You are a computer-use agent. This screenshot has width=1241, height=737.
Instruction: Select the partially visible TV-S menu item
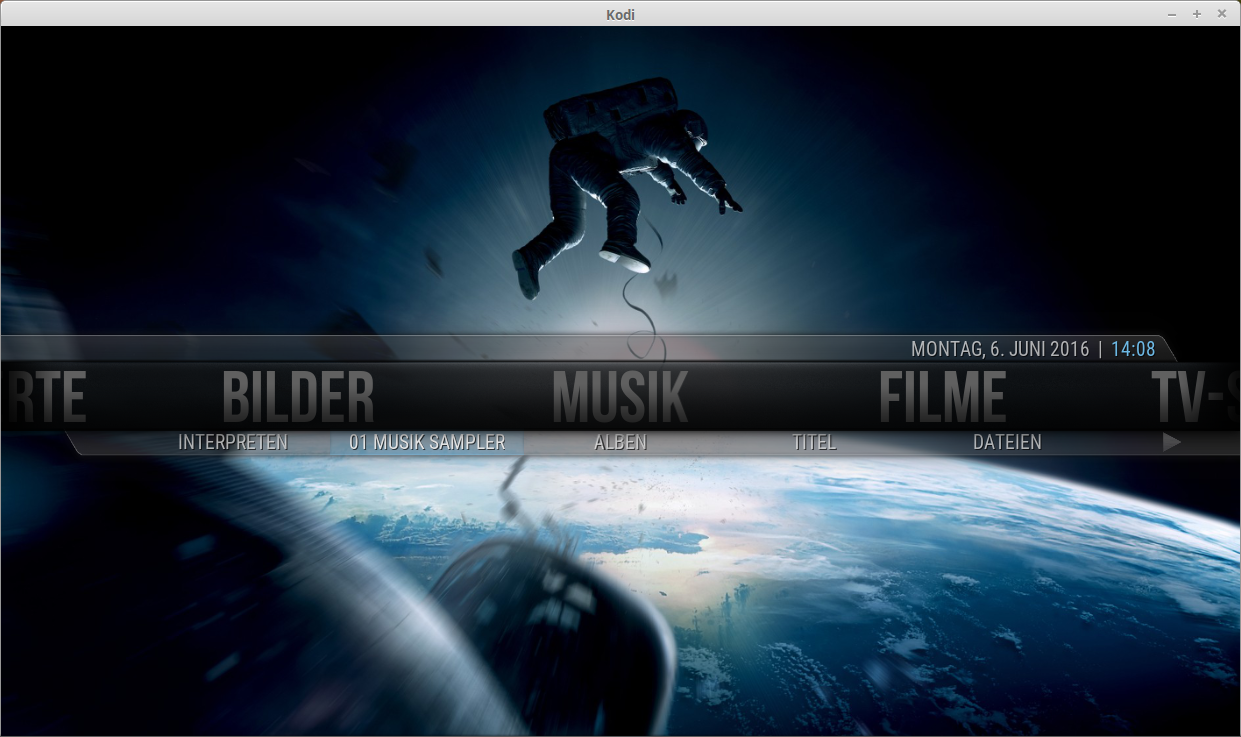(x=1195, y=397)
